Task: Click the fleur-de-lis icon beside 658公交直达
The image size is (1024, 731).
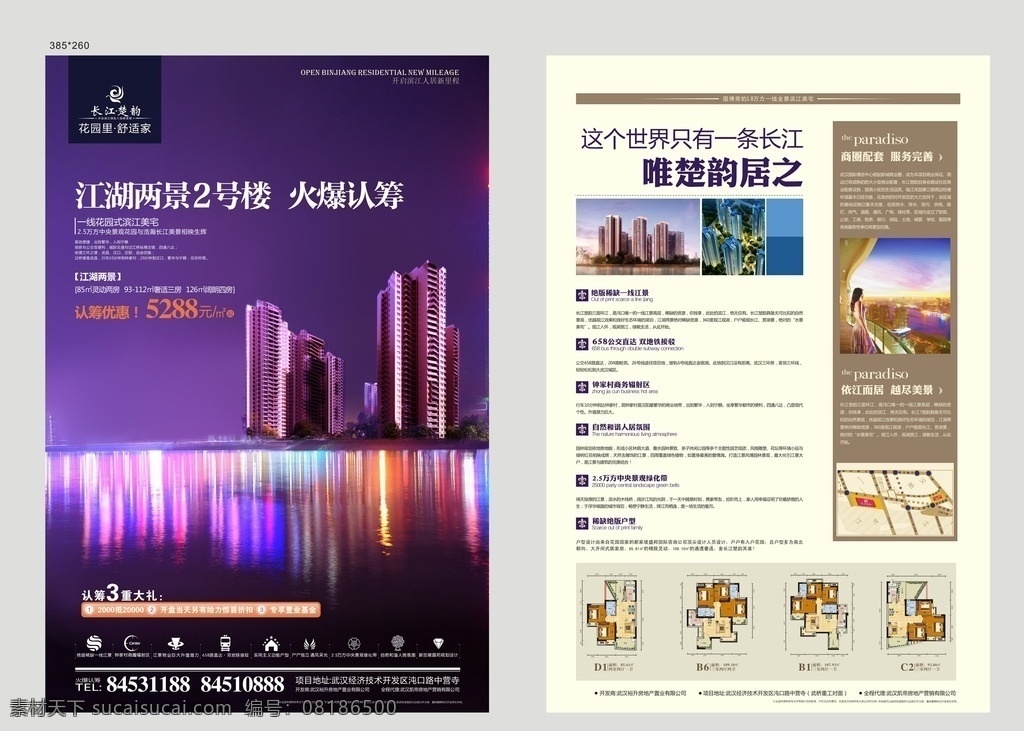Action: (582, 344)
